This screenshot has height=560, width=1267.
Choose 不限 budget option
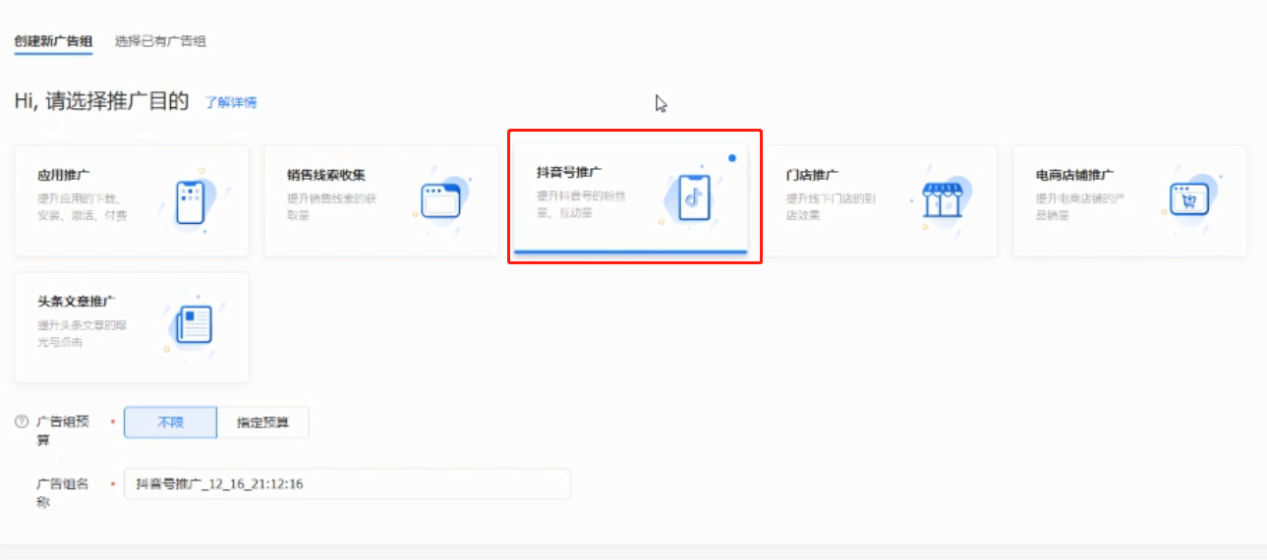pyautogui.click(x=170, y=422)
